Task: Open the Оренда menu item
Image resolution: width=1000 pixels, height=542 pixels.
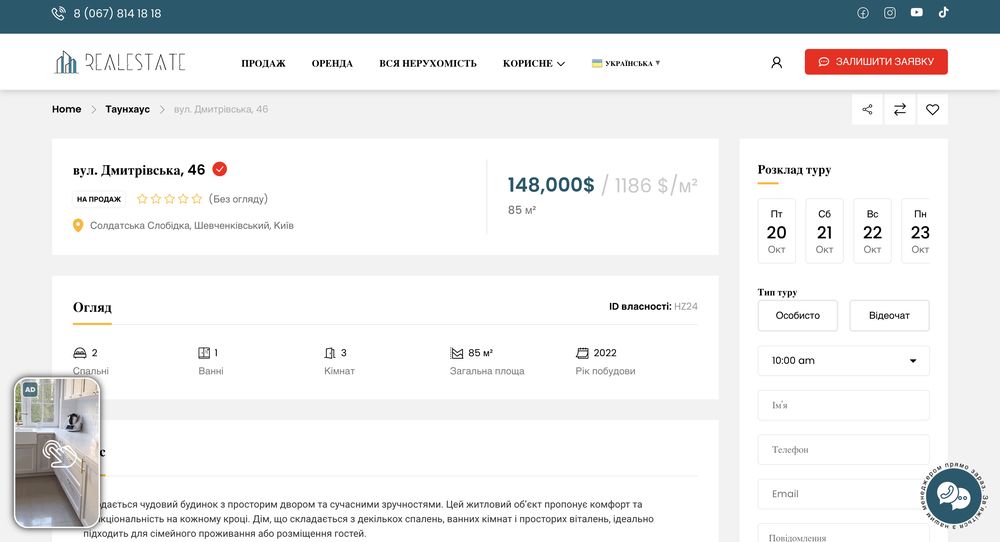Action: pyautogui.click(x=332, y=63)
